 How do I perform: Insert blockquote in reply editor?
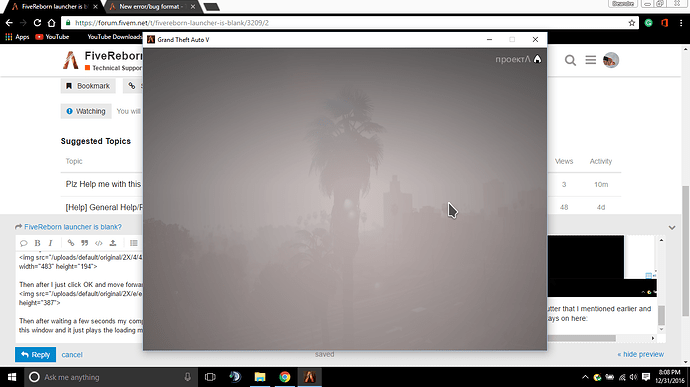tap(84, 243)
